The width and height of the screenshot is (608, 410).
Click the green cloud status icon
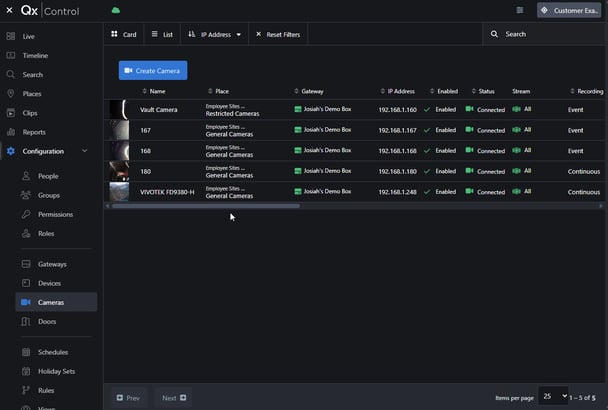(116, 10)
